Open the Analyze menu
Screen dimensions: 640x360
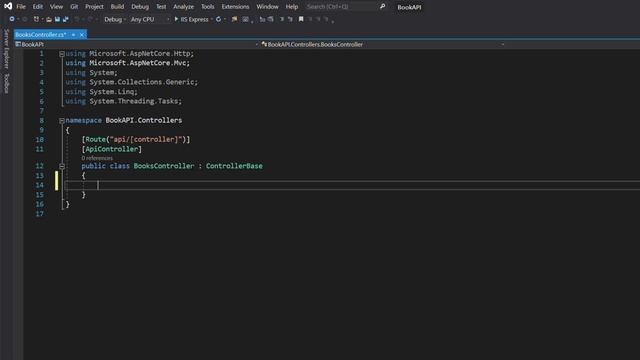tap(183, 7)
